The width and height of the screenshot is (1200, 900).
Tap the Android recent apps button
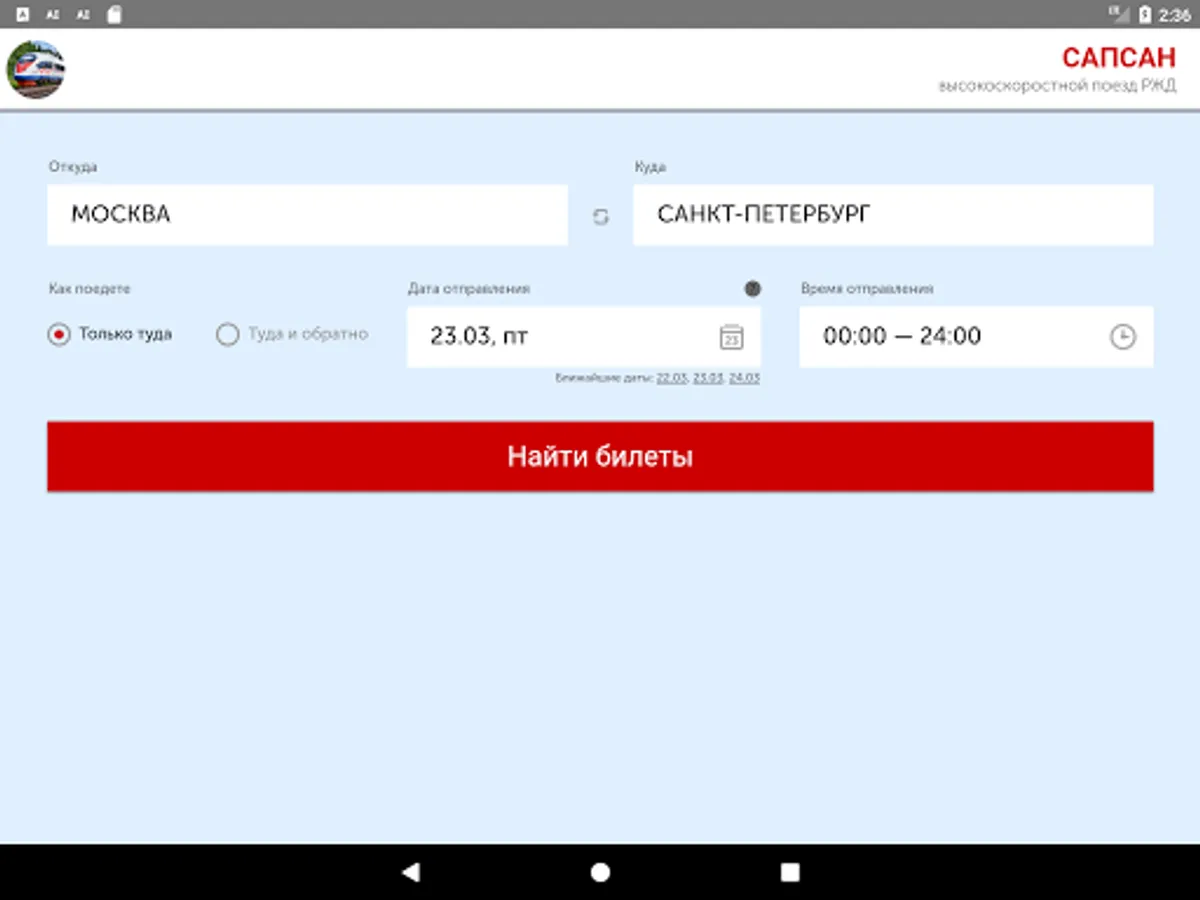(x=790, y=872)
